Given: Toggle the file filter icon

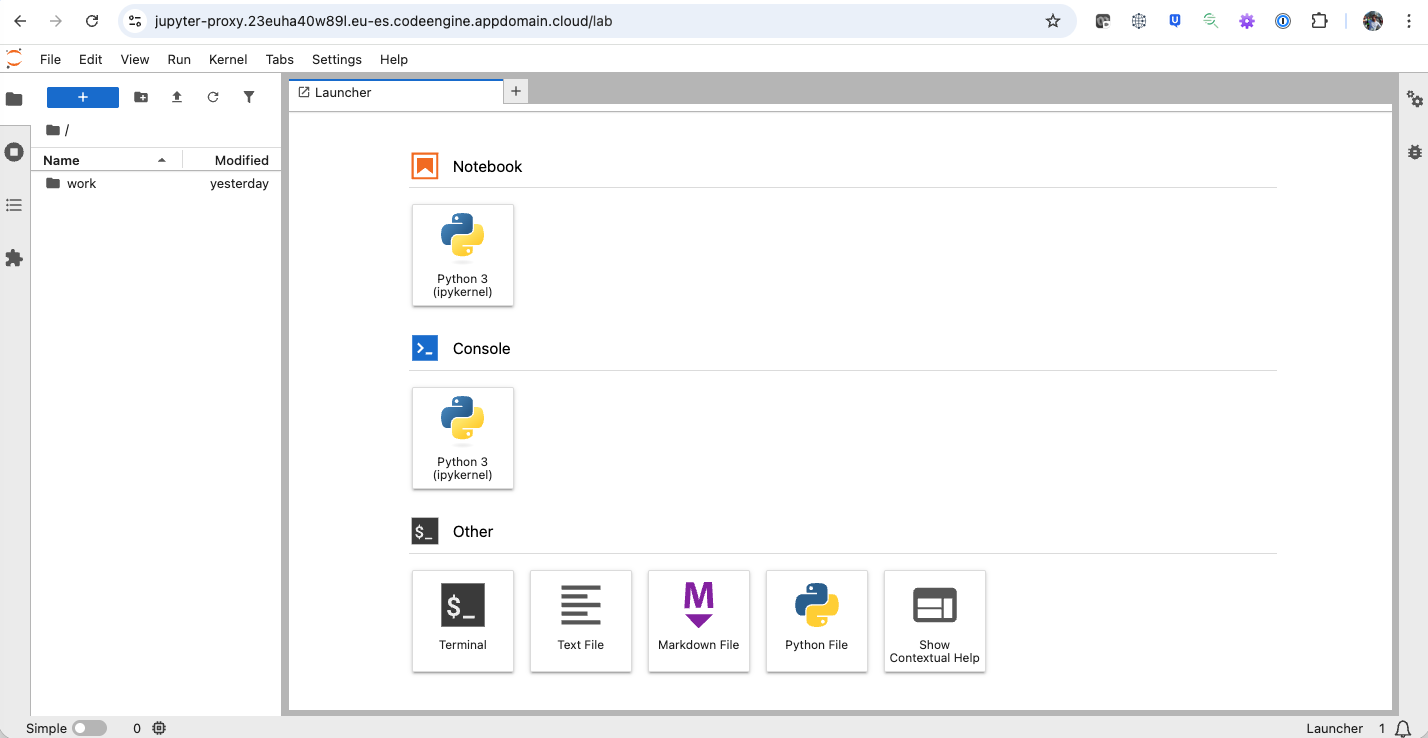Looking at the screenshot, I should coord(249,97).
